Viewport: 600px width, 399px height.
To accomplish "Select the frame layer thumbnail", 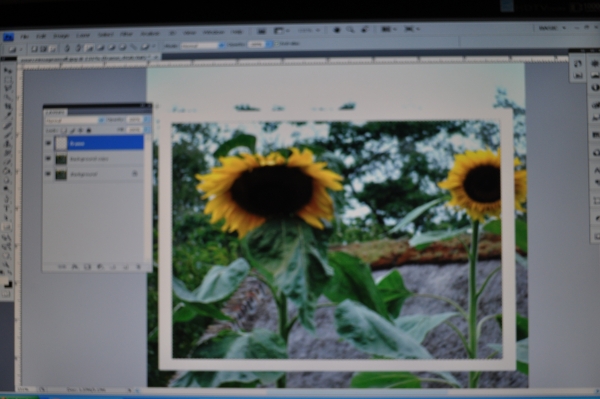I will point(61,143).
